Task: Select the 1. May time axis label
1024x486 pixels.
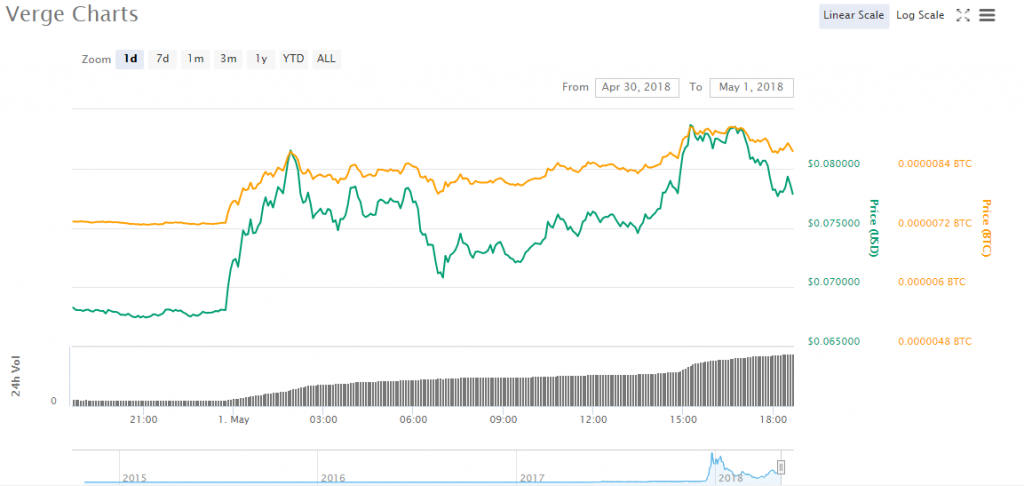Action: pyautogui.click(x=233, y=420)
